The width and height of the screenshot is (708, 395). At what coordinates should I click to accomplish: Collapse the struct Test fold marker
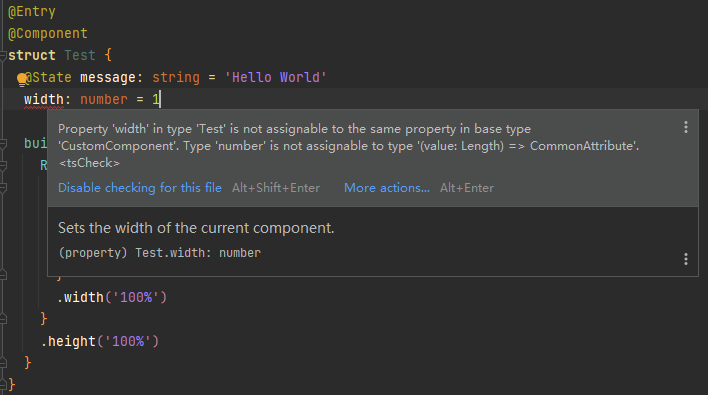click(x=3, y=56)
